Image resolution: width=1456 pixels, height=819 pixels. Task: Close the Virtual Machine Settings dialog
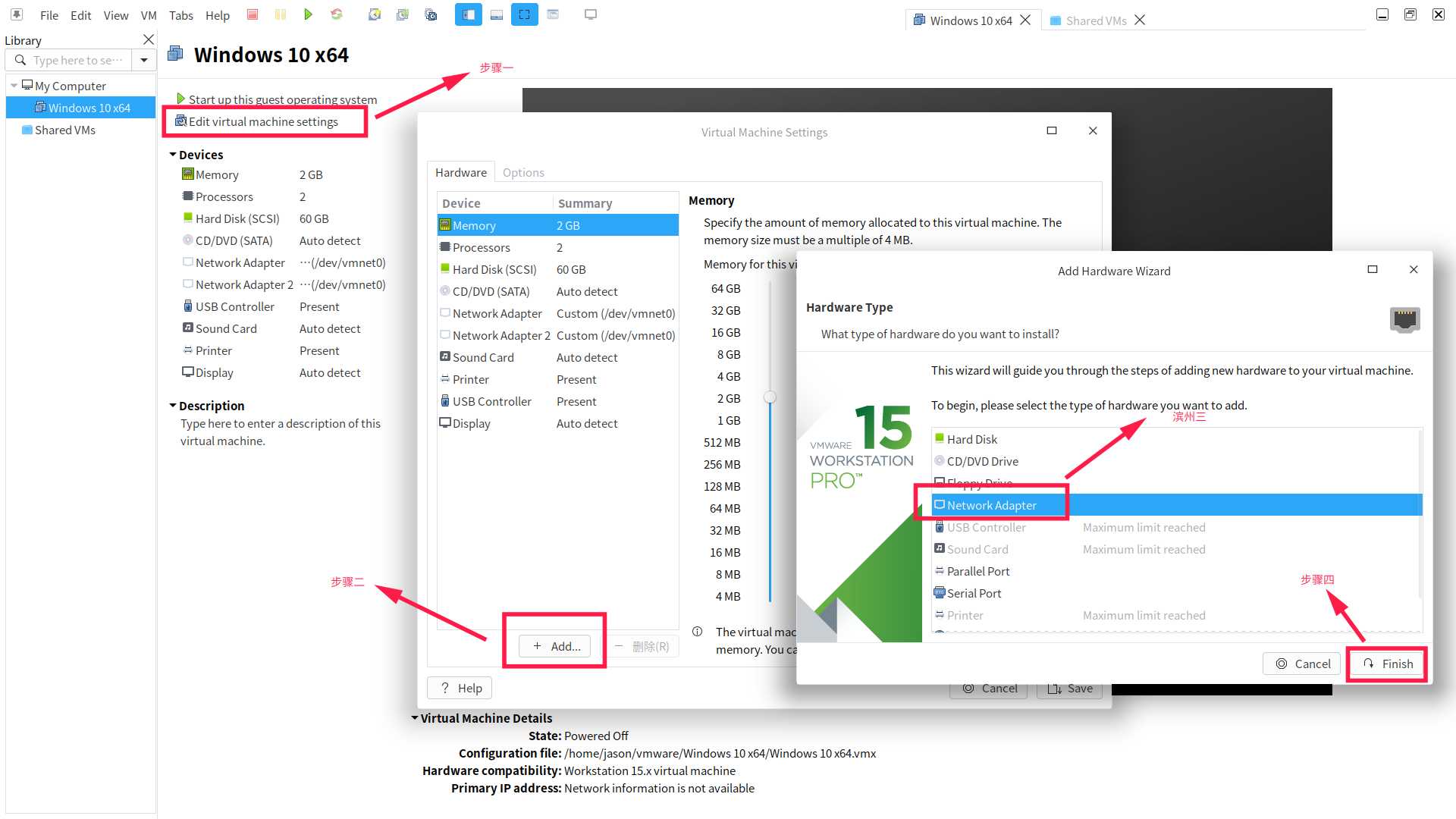point(1093,130)
